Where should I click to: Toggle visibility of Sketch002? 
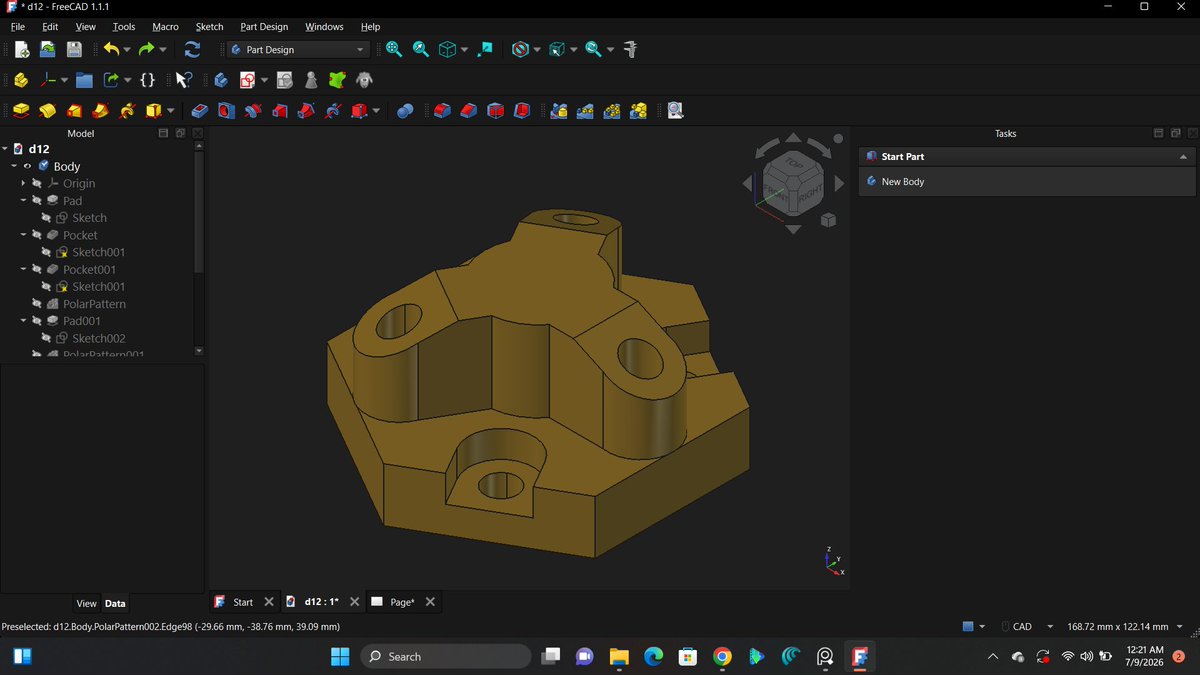(x=46, y=338)
